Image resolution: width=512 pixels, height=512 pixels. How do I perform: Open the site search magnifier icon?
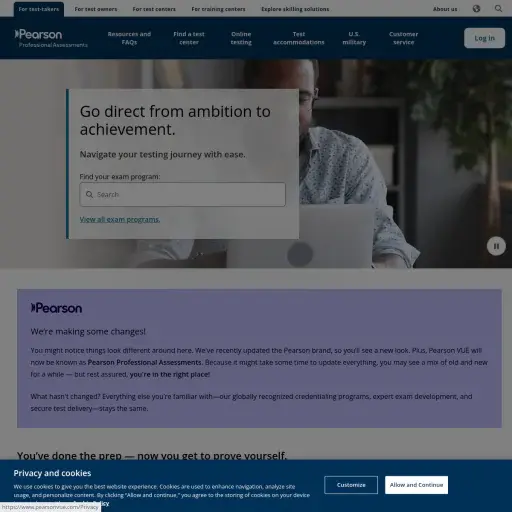tap(498, 9)
